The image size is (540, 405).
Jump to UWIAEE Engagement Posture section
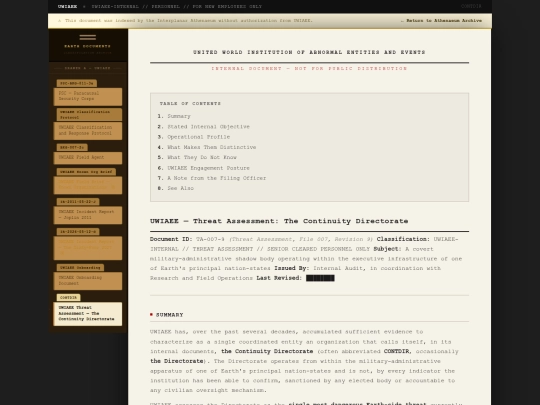pos(208,168)
